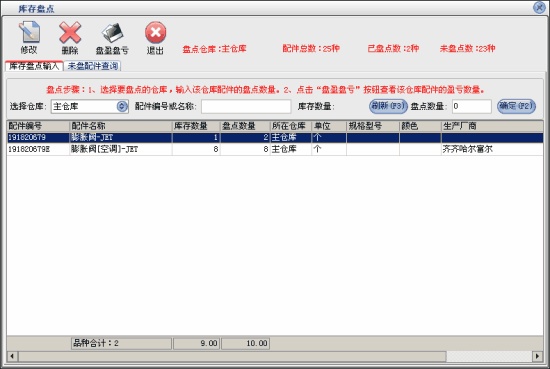Click the 所在仓库 column header

[290, 126]
